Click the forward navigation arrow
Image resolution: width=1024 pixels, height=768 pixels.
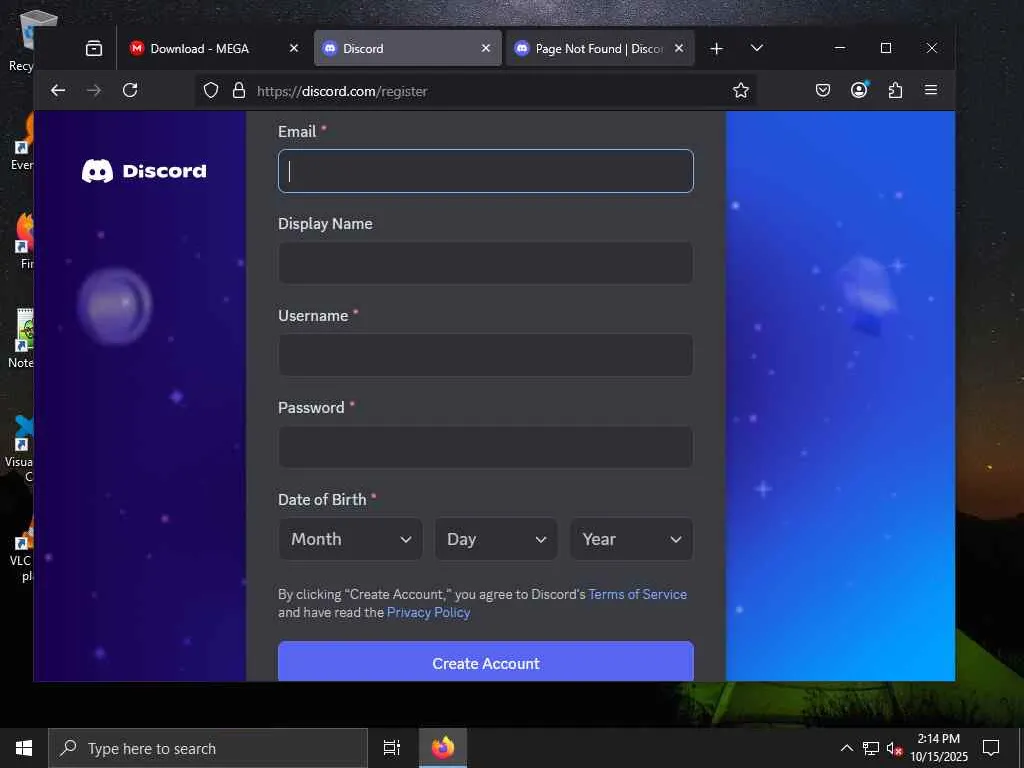[94, 91]
